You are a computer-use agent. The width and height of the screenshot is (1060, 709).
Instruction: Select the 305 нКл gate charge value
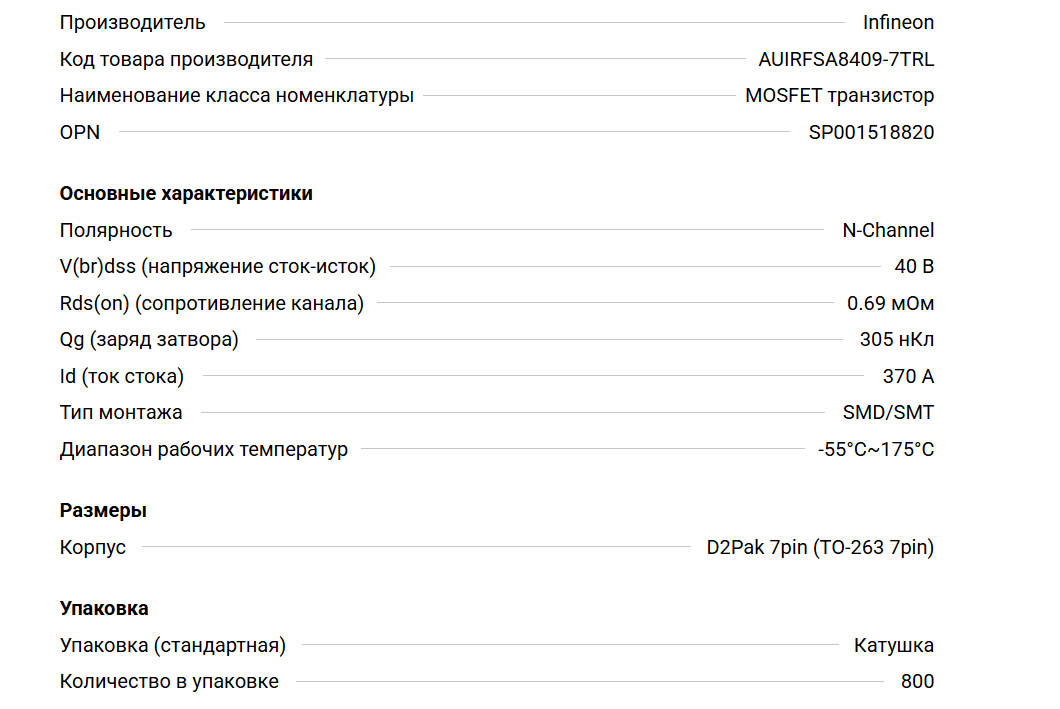click(x=897, y=340)
